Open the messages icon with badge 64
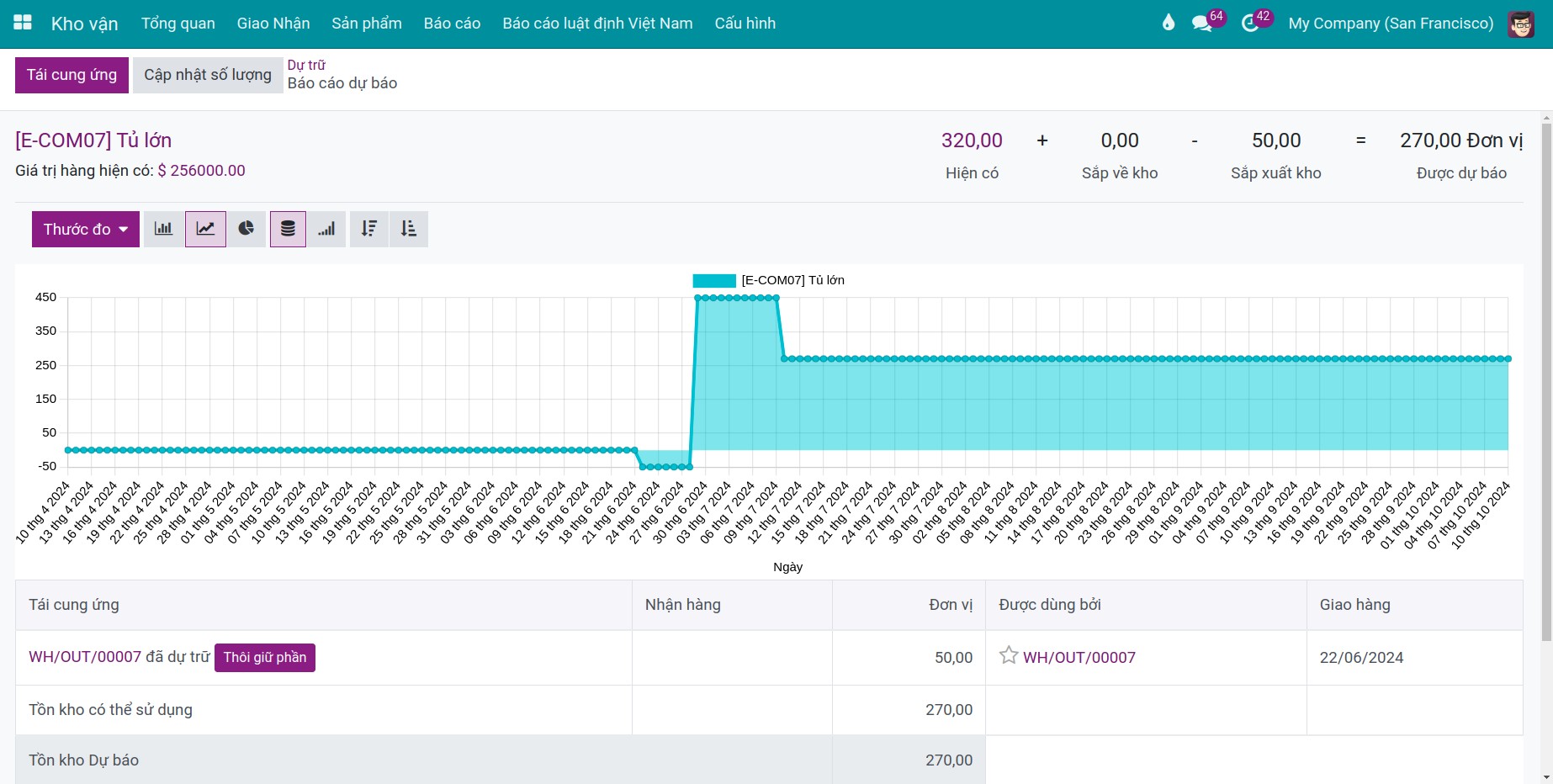The width and height of the screenshot is (1553, 784). 1202,24
